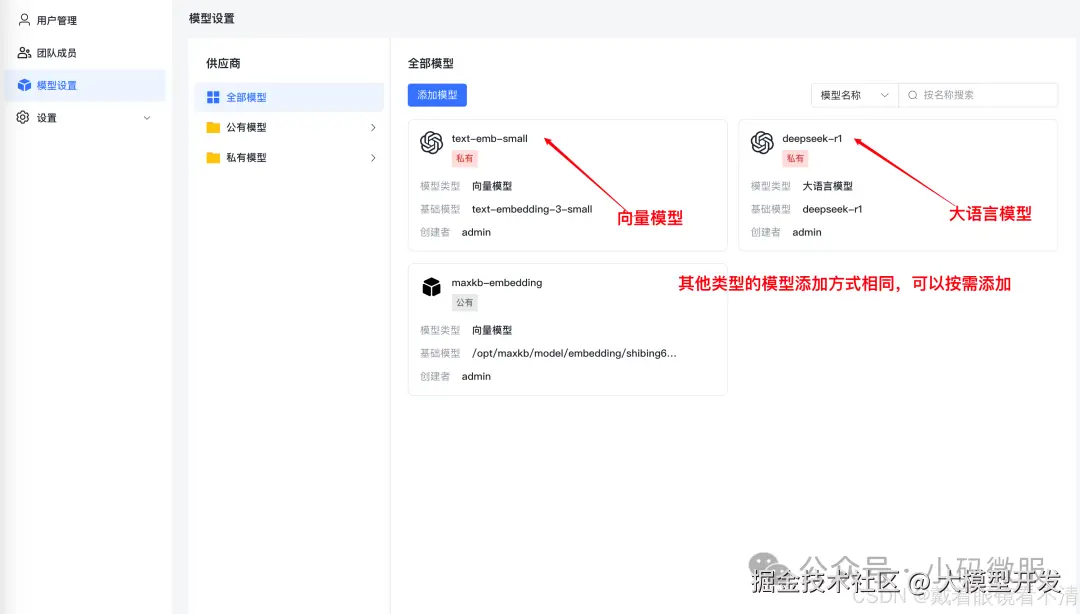
Task: Click the 私有 tag on text-emb-small
Action: (x=463, y=158)
